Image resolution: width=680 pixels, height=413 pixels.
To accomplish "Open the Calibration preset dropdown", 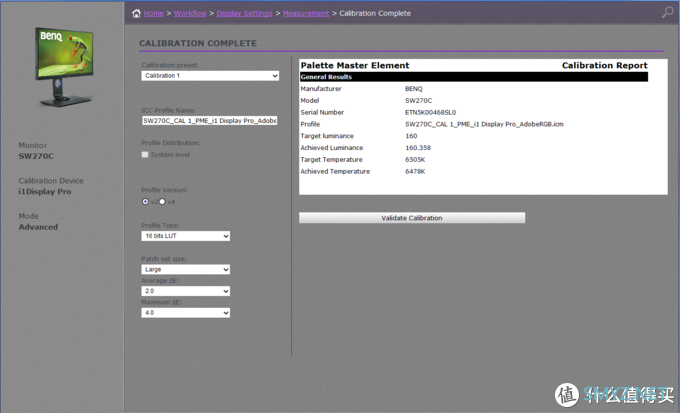I will pyautogui.click(x=210, y=76).
